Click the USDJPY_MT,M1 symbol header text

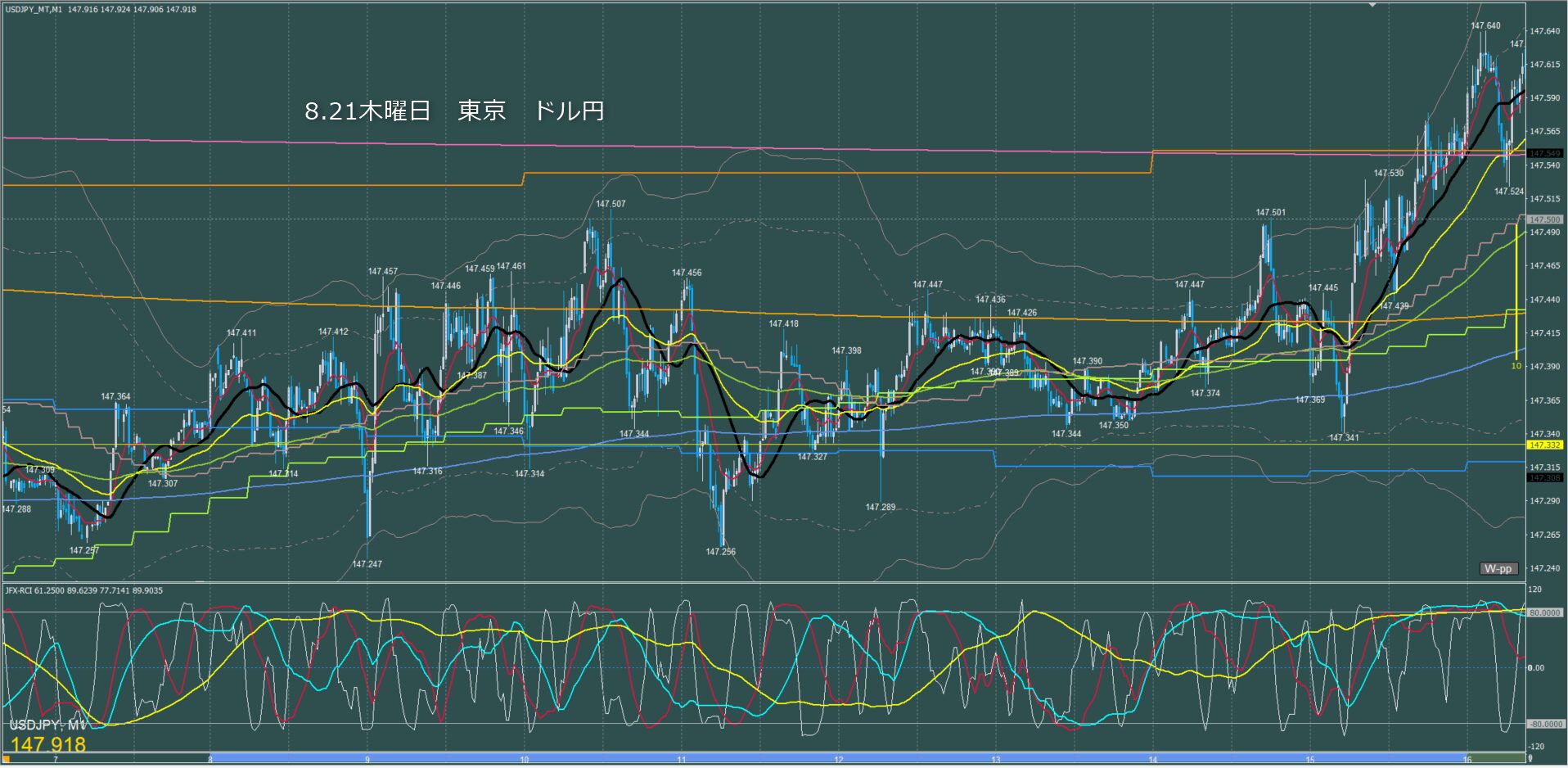click(34, 10)
